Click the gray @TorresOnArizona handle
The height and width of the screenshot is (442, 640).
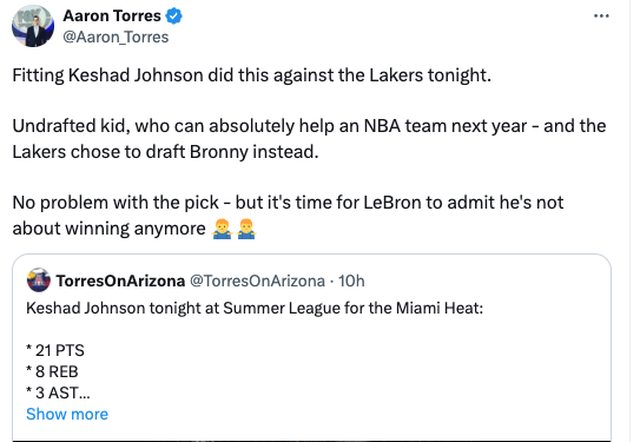(257, 281)
